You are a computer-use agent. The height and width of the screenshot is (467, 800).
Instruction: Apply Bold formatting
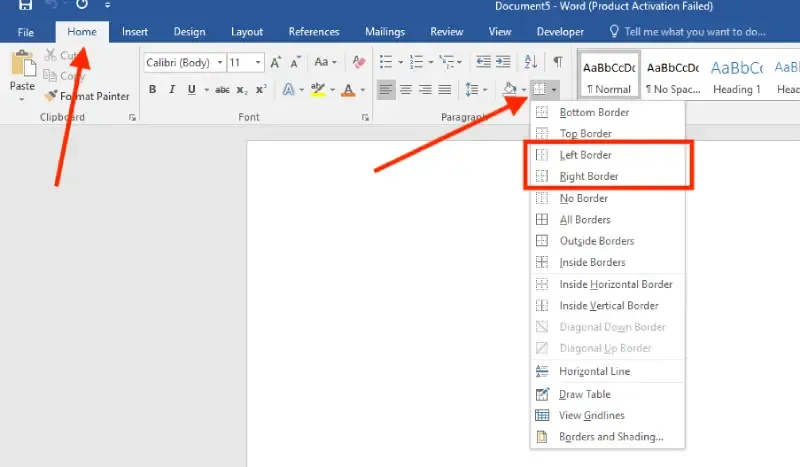pyautogui.click(x=152, y=89)
